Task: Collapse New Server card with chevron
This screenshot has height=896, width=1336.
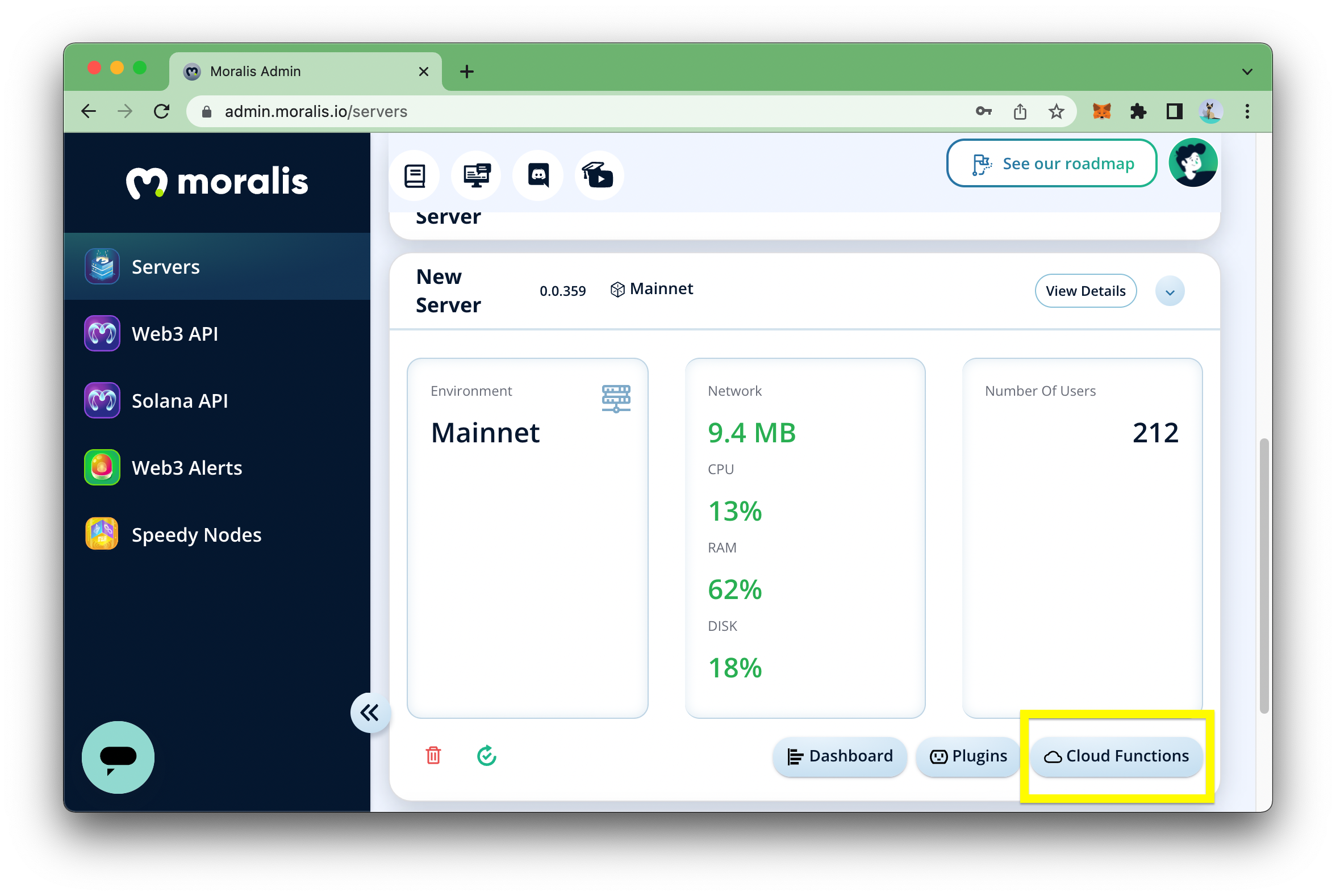Action: (x=1170, y=291)
